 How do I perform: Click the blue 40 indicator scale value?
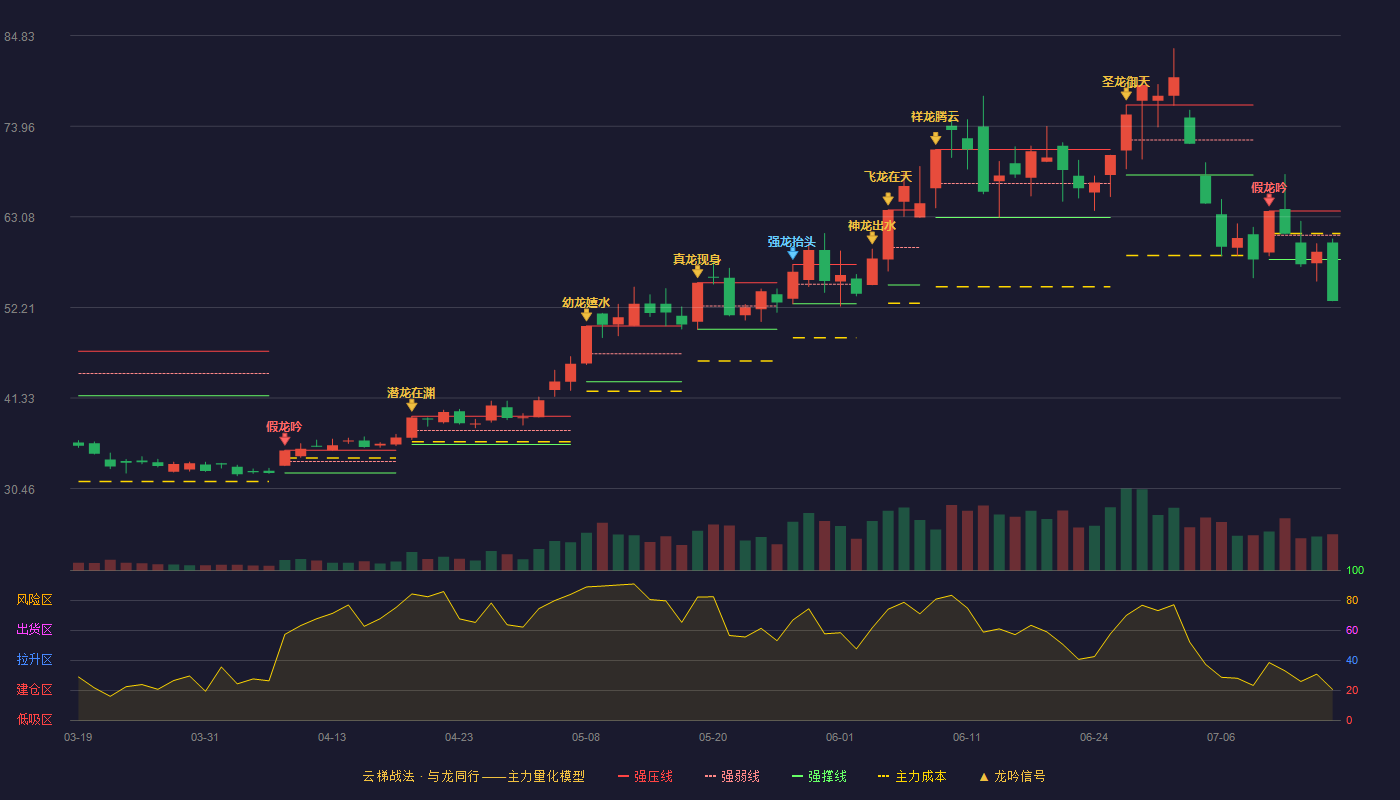coord(1352,660)
